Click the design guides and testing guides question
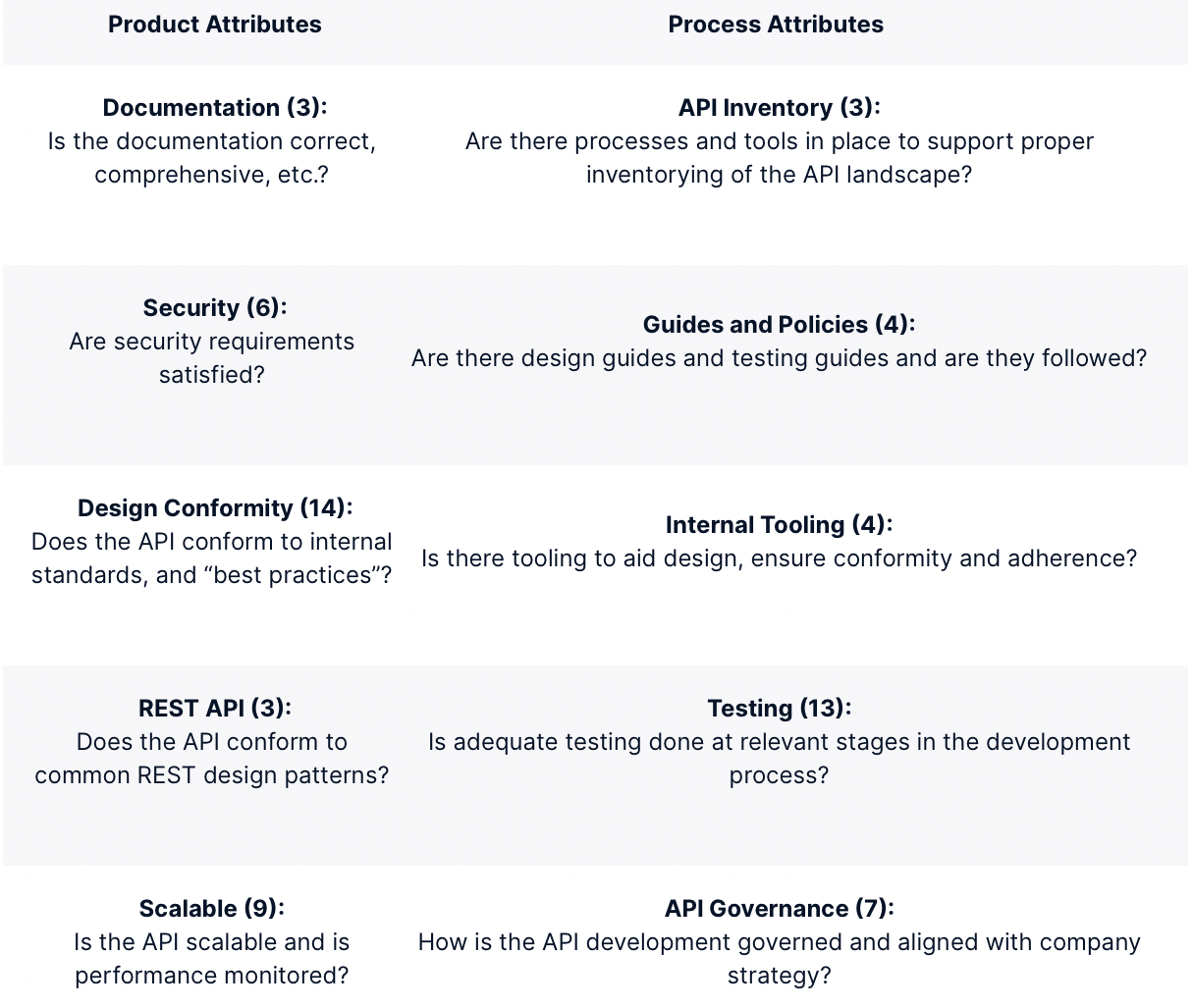This screenshot has width=1193, height=1008. pos(779,358)
